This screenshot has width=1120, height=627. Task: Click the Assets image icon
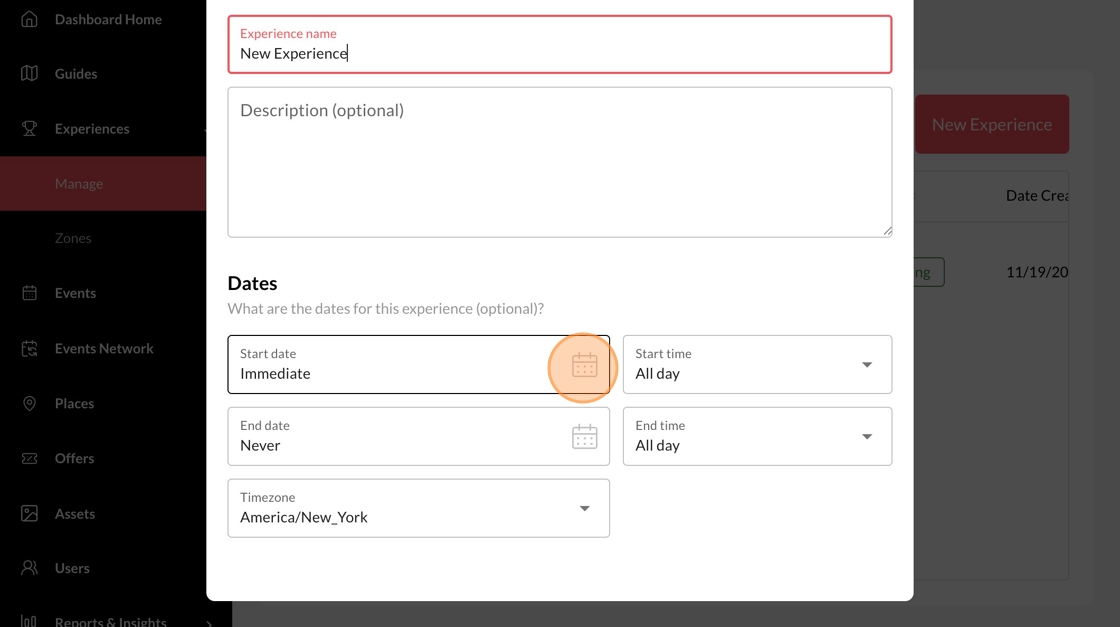pyautogui.click(x=29, y=513)
